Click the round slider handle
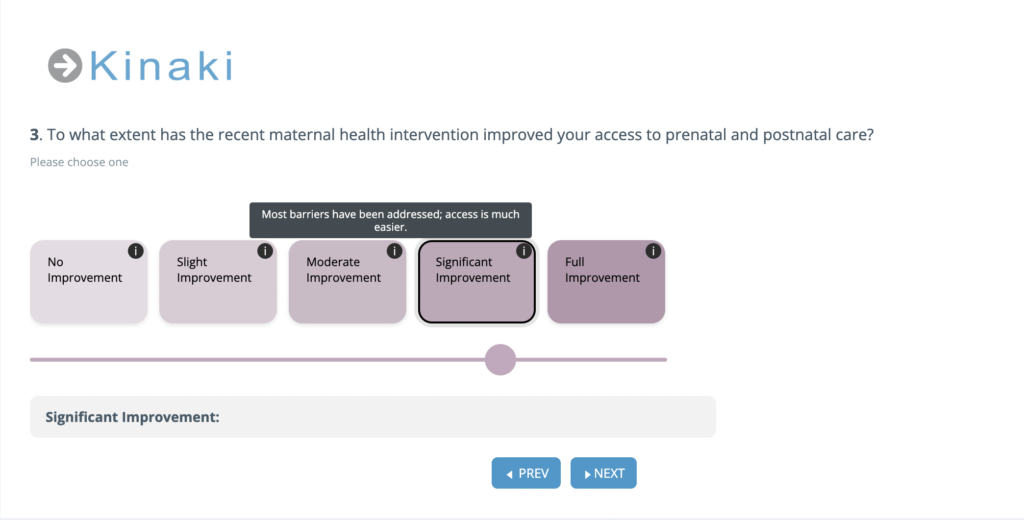 pos(500,359)
